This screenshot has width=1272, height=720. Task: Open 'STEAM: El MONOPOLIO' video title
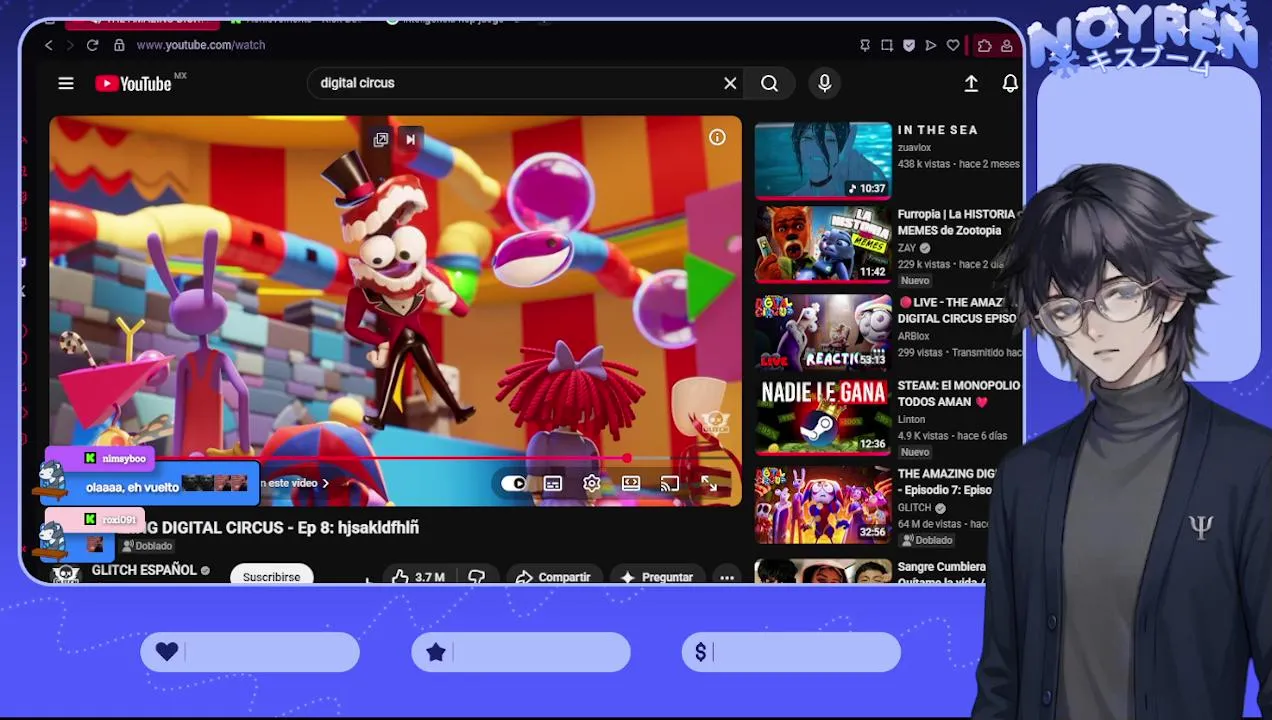[x=958, y=393]
